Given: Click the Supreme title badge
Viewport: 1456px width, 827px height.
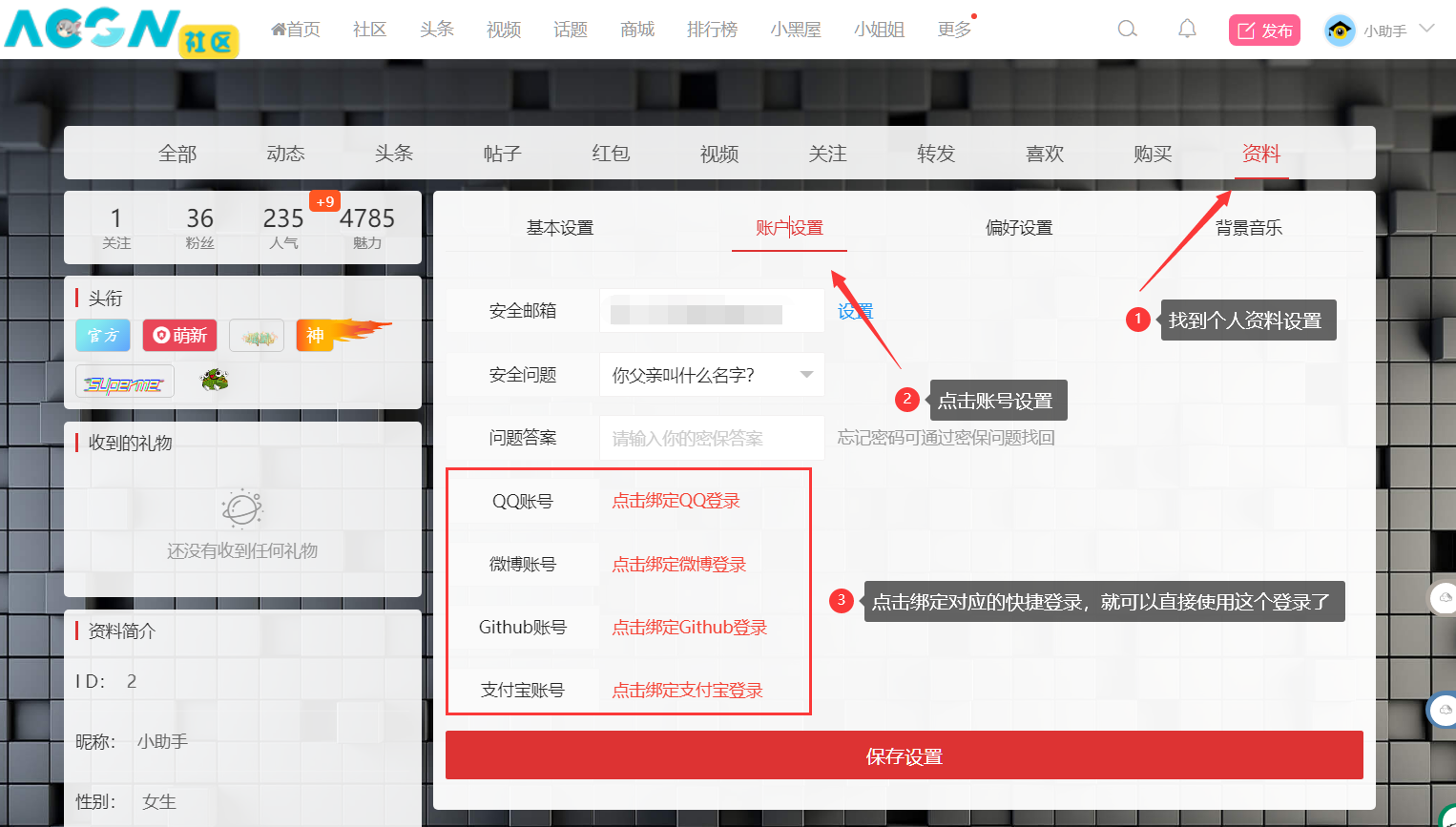Looking at the screenshot, I should (124, 383).
